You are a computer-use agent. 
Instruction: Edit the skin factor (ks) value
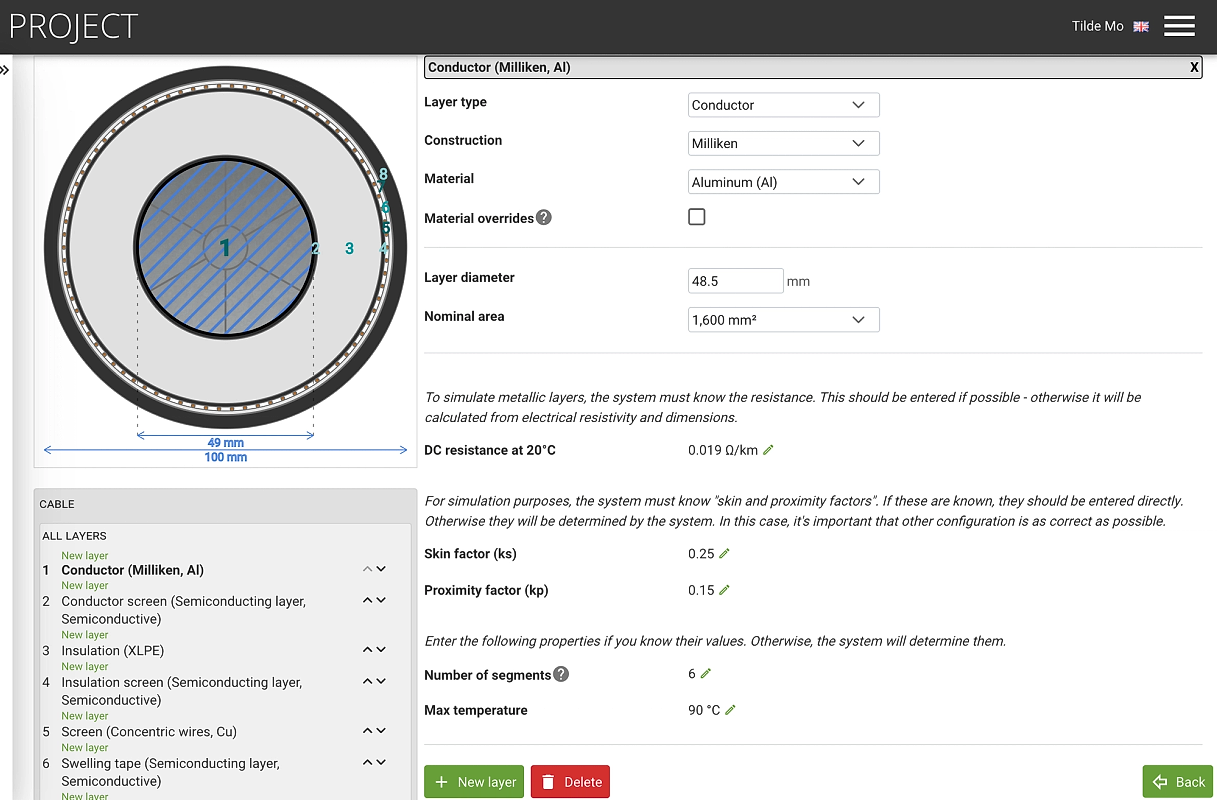pos(725,553)
